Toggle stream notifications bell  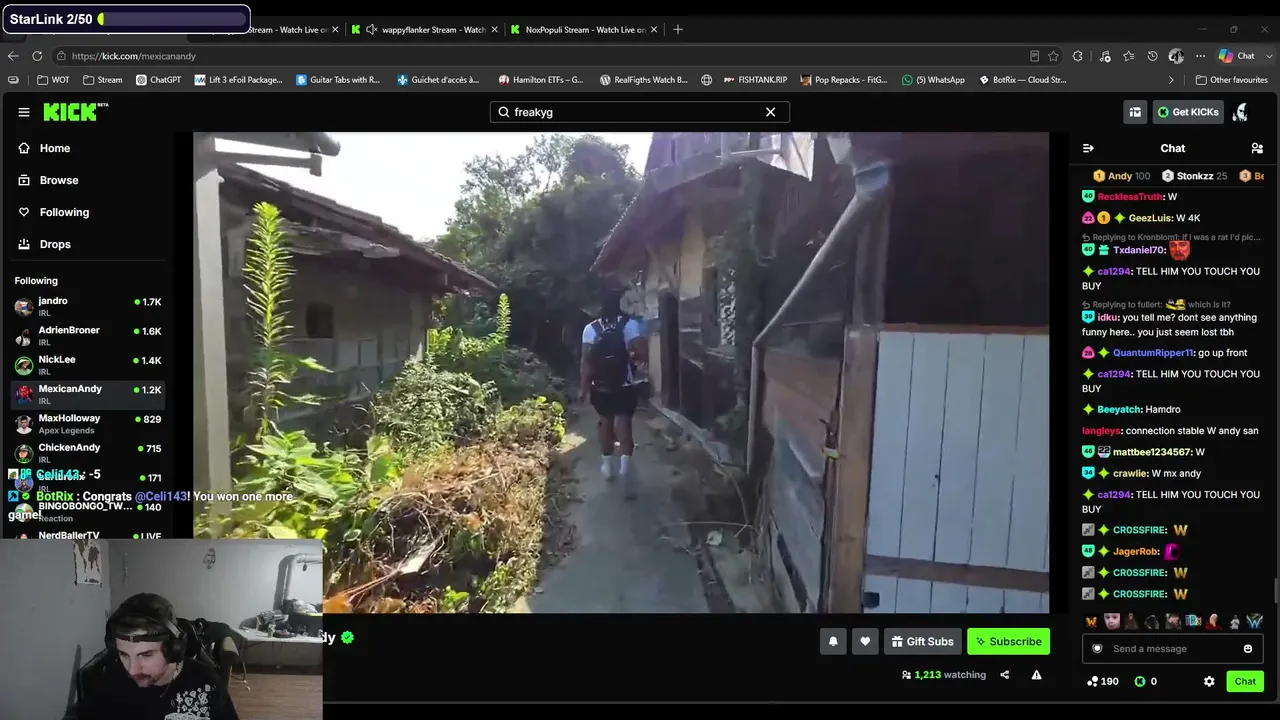click(833, 642)
